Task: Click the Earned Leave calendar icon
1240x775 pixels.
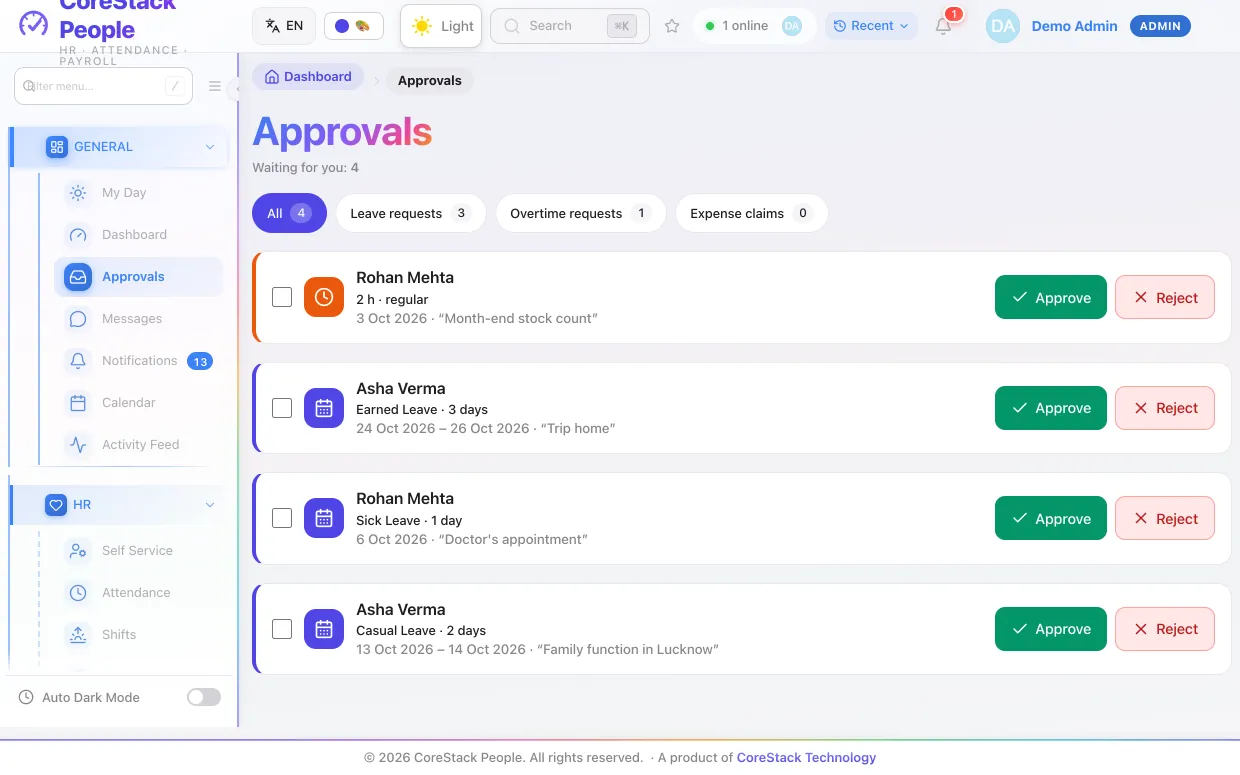Action: 324,408
